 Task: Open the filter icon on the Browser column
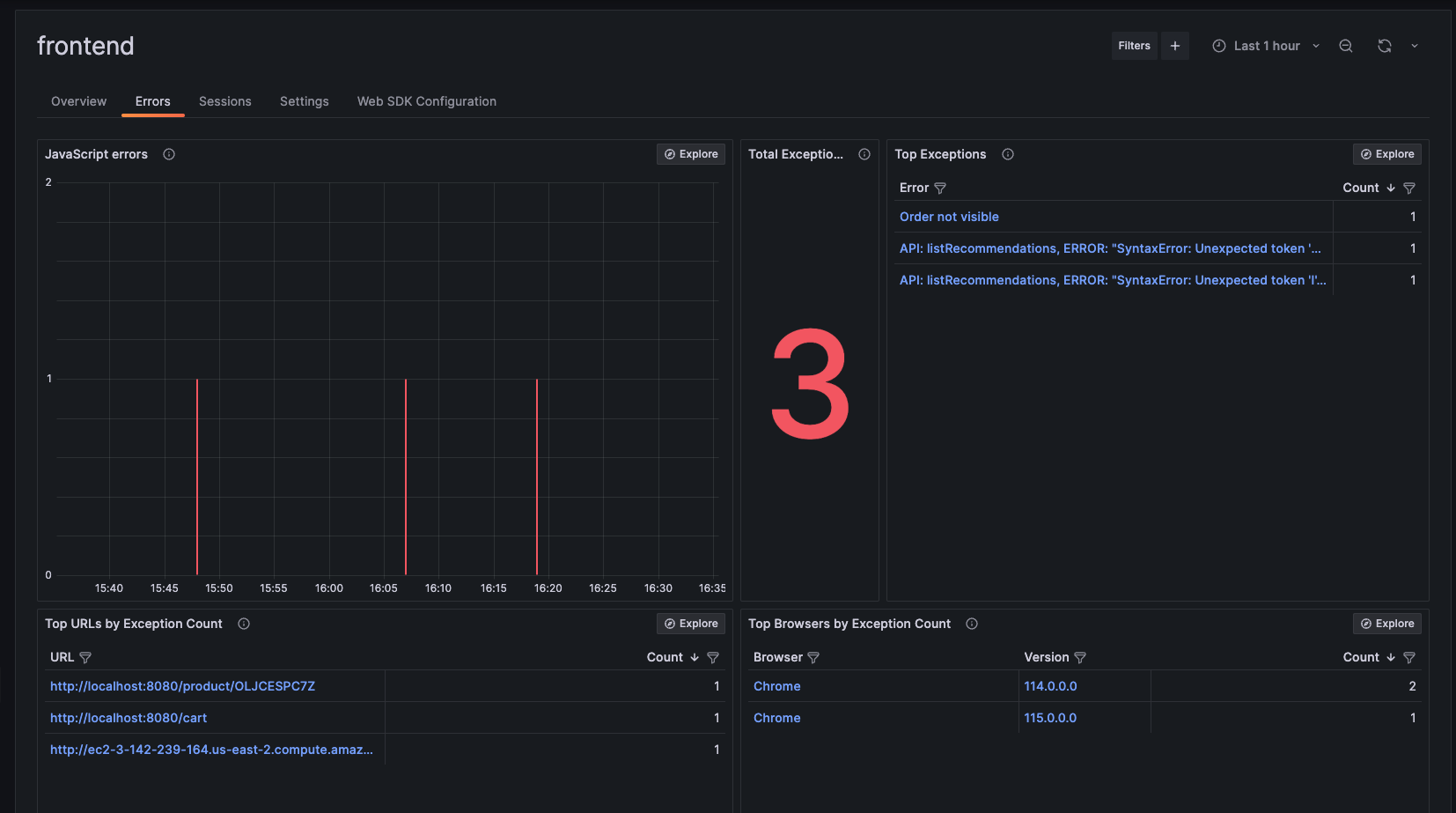813,657
